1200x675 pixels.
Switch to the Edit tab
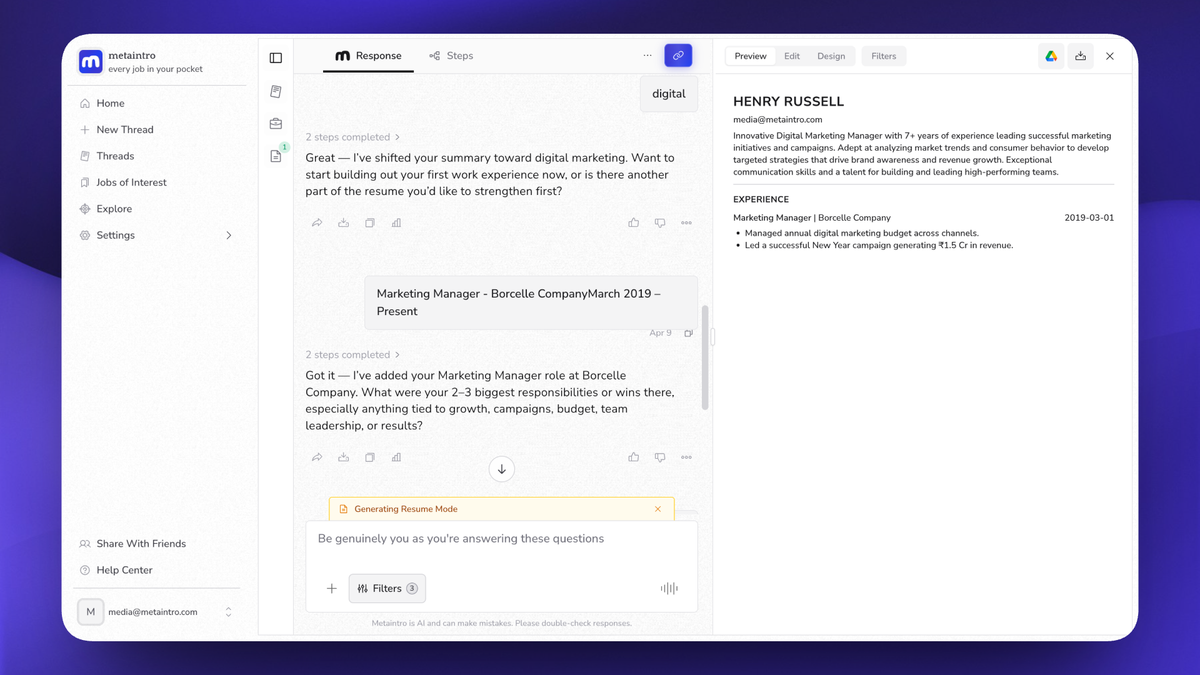coord(792,56)
